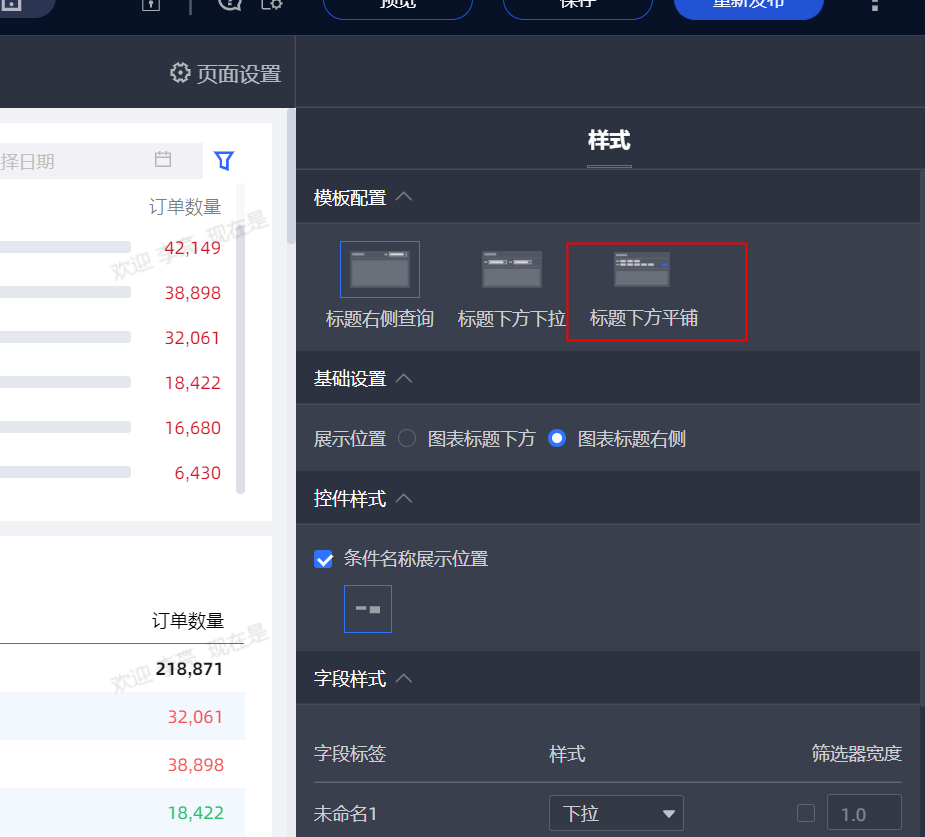Select the 图表标题右侧 radio option

557,438
